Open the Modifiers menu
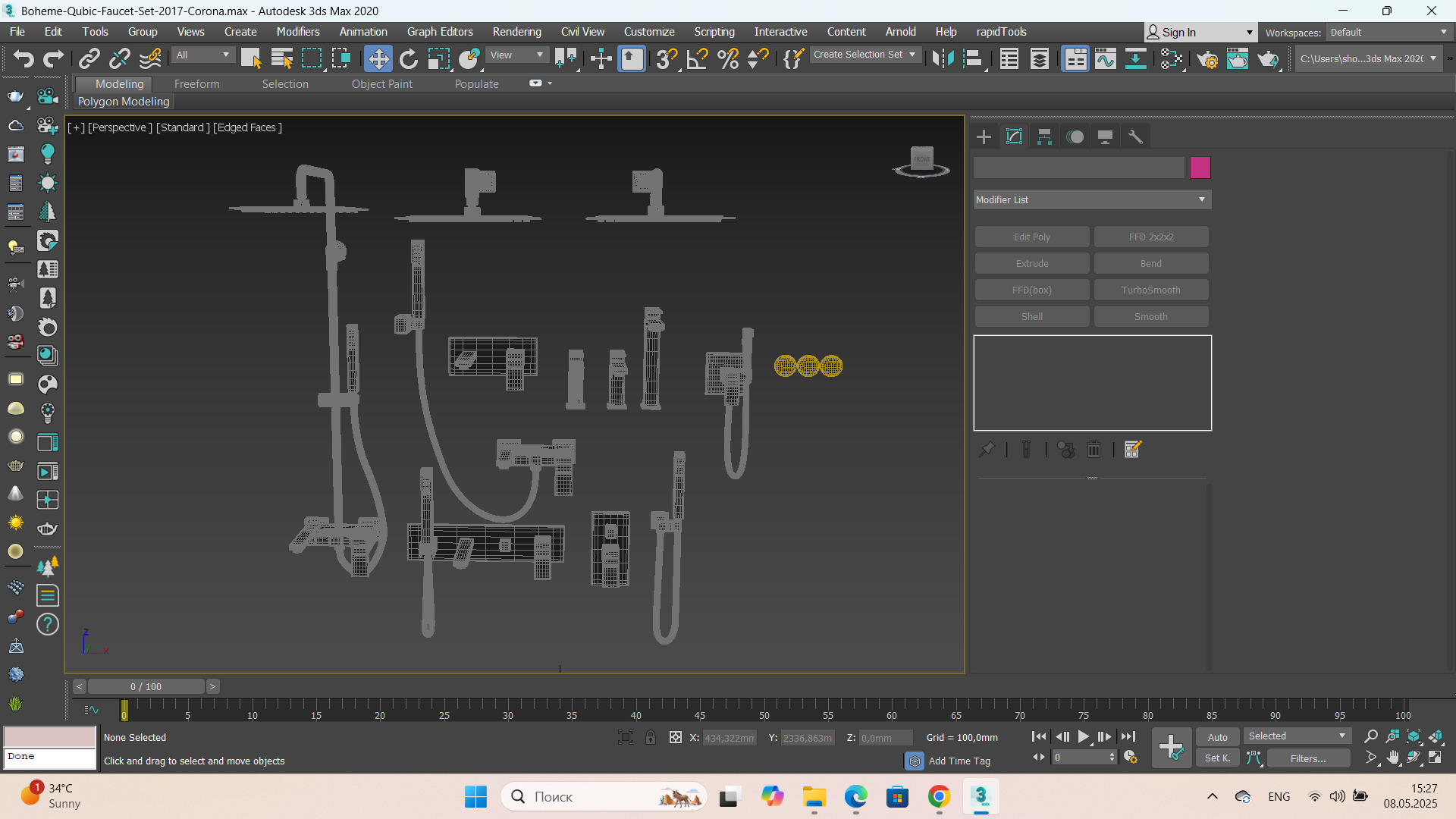The image size is (1456, 819). click(298, 32)
